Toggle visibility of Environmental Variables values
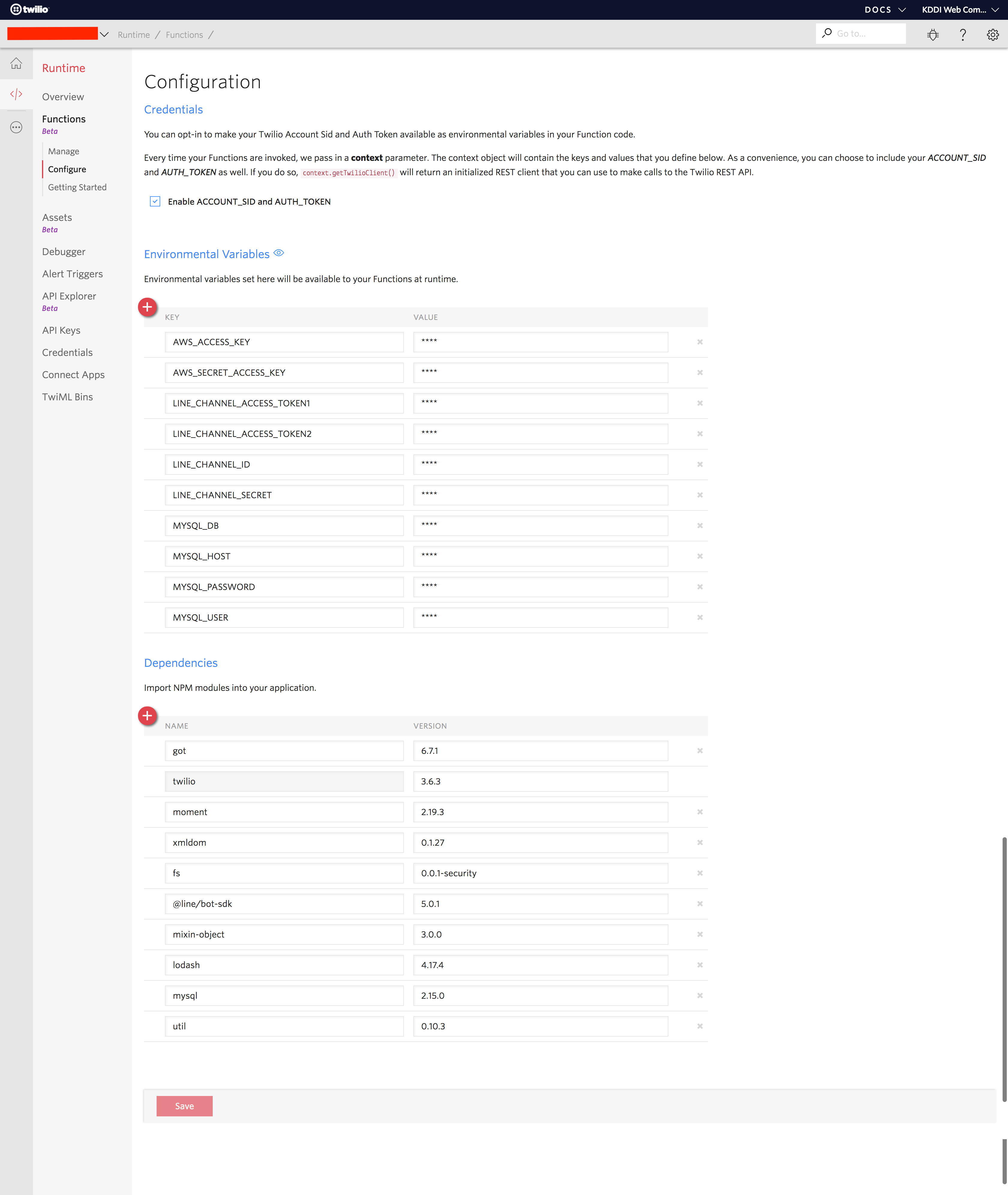Image resolution: width=1008 pixels, height=1195 pixels. click(279, 253)
